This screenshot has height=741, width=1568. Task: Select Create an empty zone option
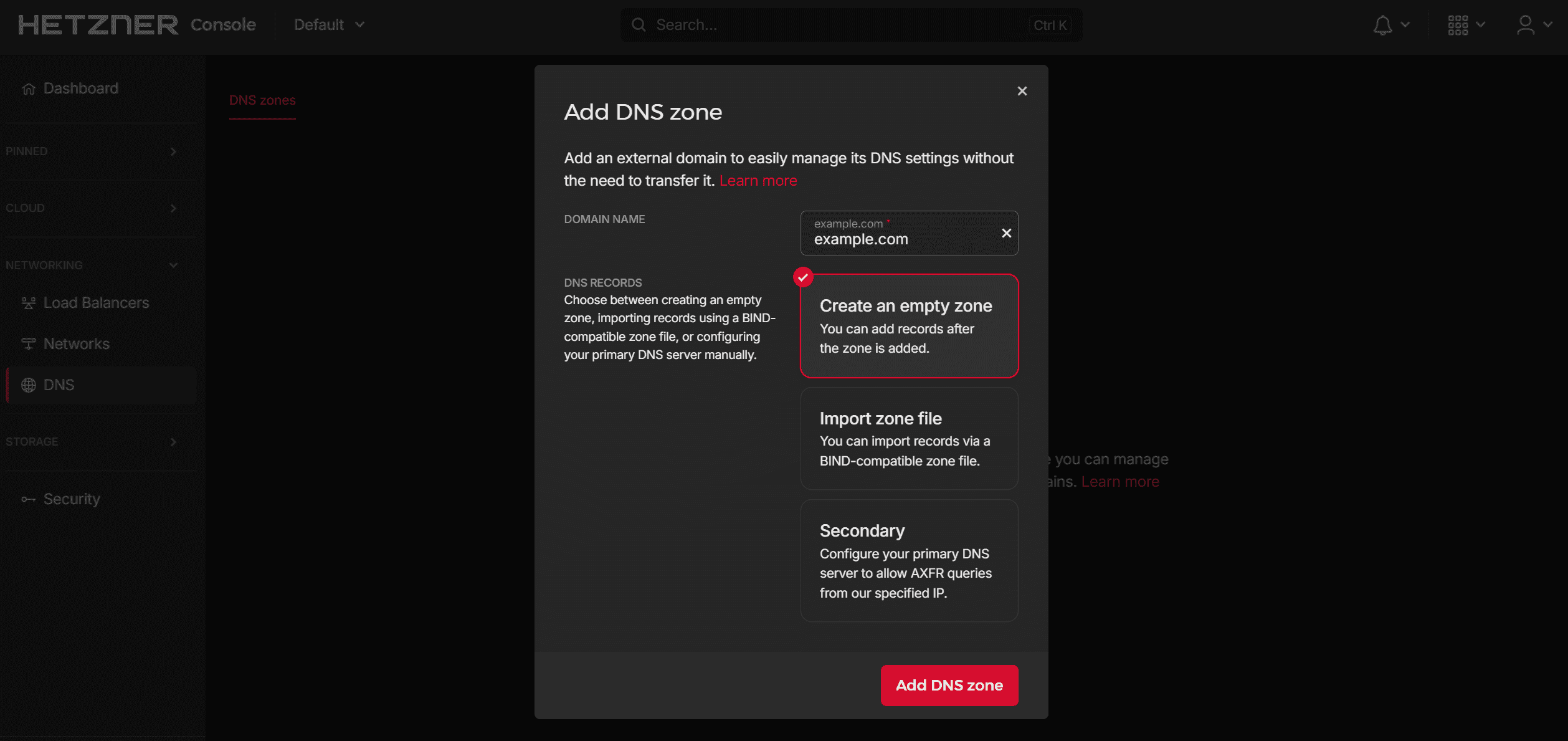point(909,326)
